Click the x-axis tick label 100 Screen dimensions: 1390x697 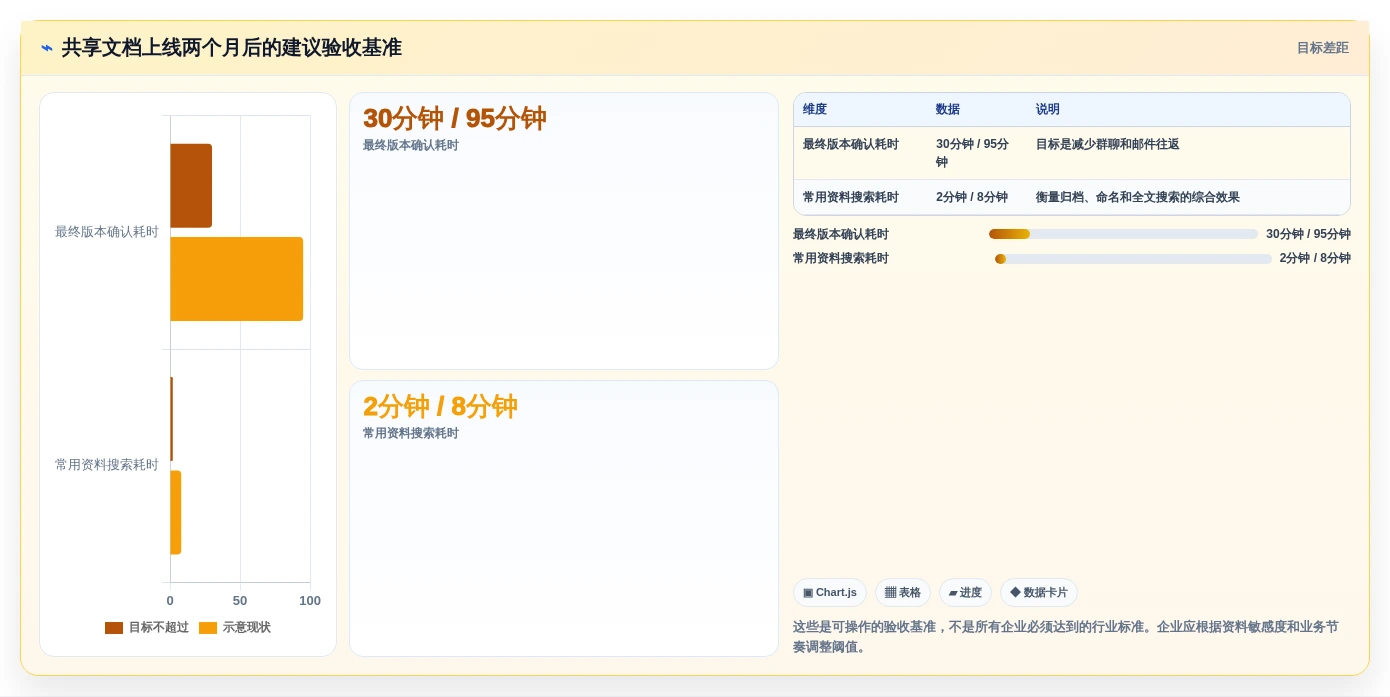coord(310,601)
